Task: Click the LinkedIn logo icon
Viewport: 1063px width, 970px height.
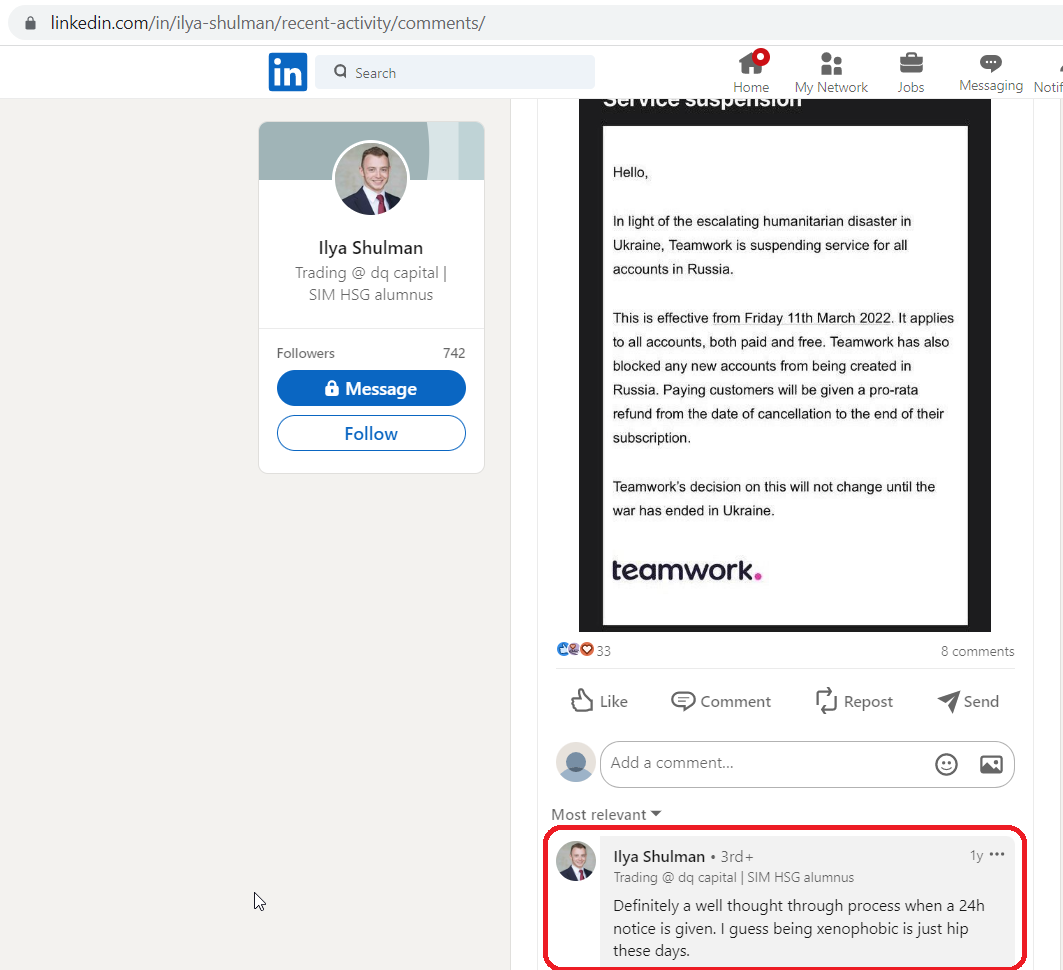Action: click(x=287, y=72)
